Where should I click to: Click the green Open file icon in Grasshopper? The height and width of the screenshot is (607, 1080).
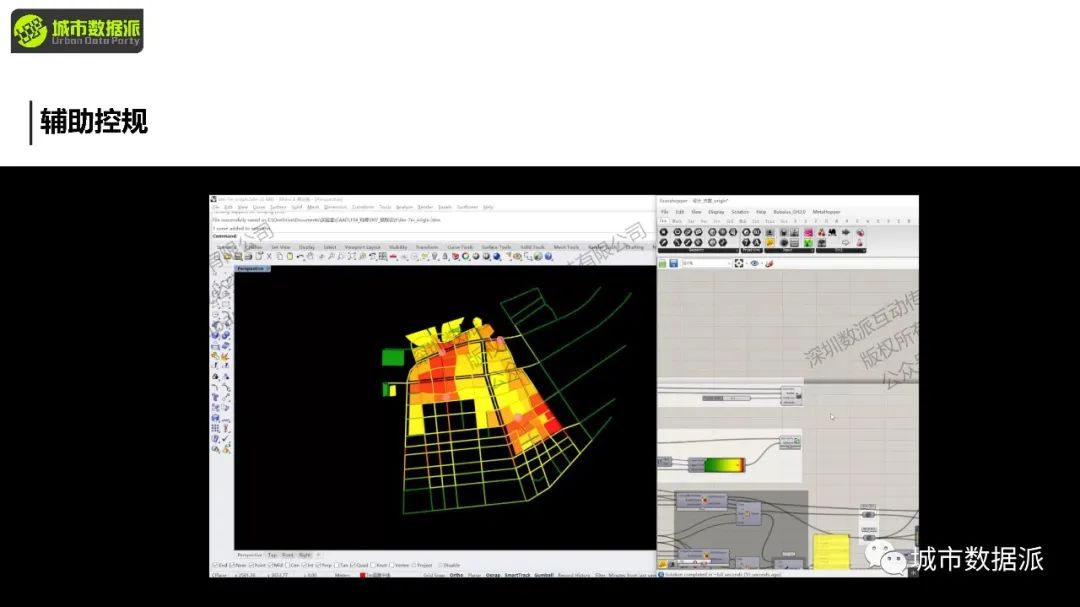(663, 263)
